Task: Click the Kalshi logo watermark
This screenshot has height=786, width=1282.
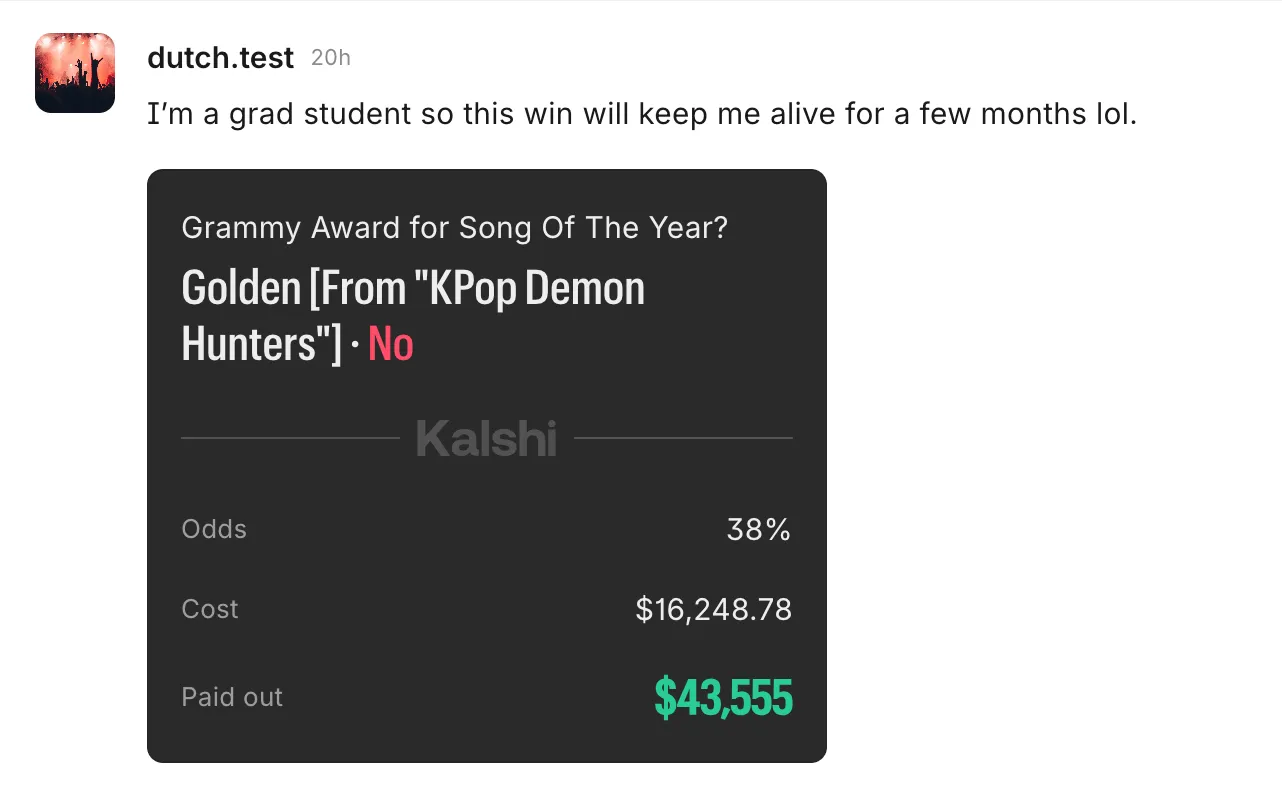Action: [x=486, y=438]
